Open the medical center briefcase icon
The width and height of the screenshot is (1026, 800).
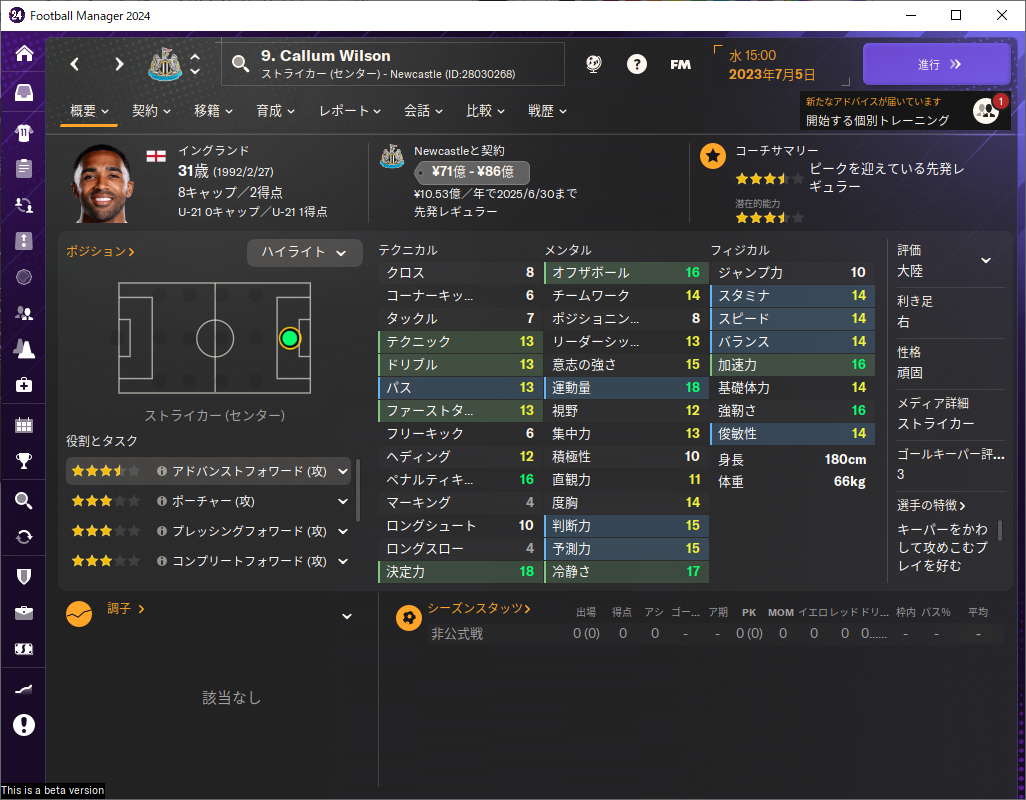pyautogui.click(x=24, y=385)
